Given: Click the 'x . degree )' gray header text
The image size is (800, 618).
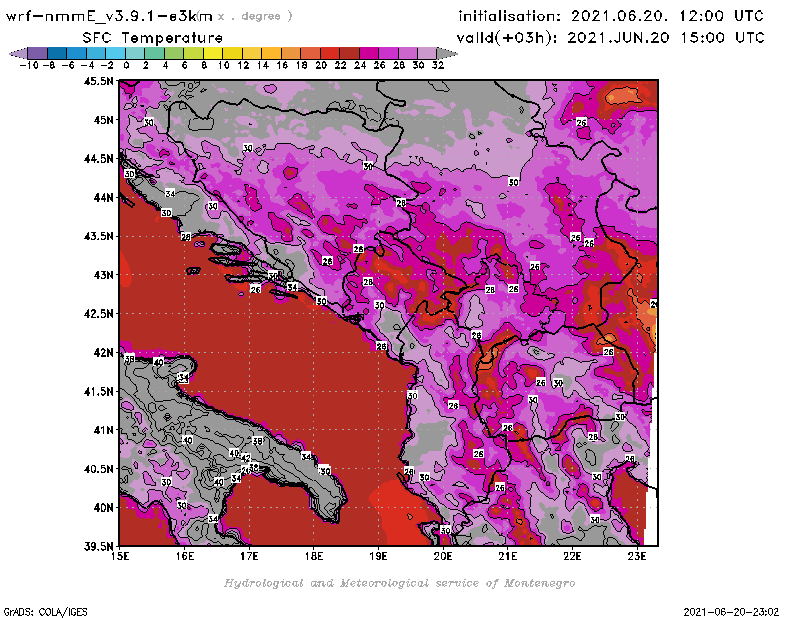Looking at the screenshot, I should [x=255, y=16].
